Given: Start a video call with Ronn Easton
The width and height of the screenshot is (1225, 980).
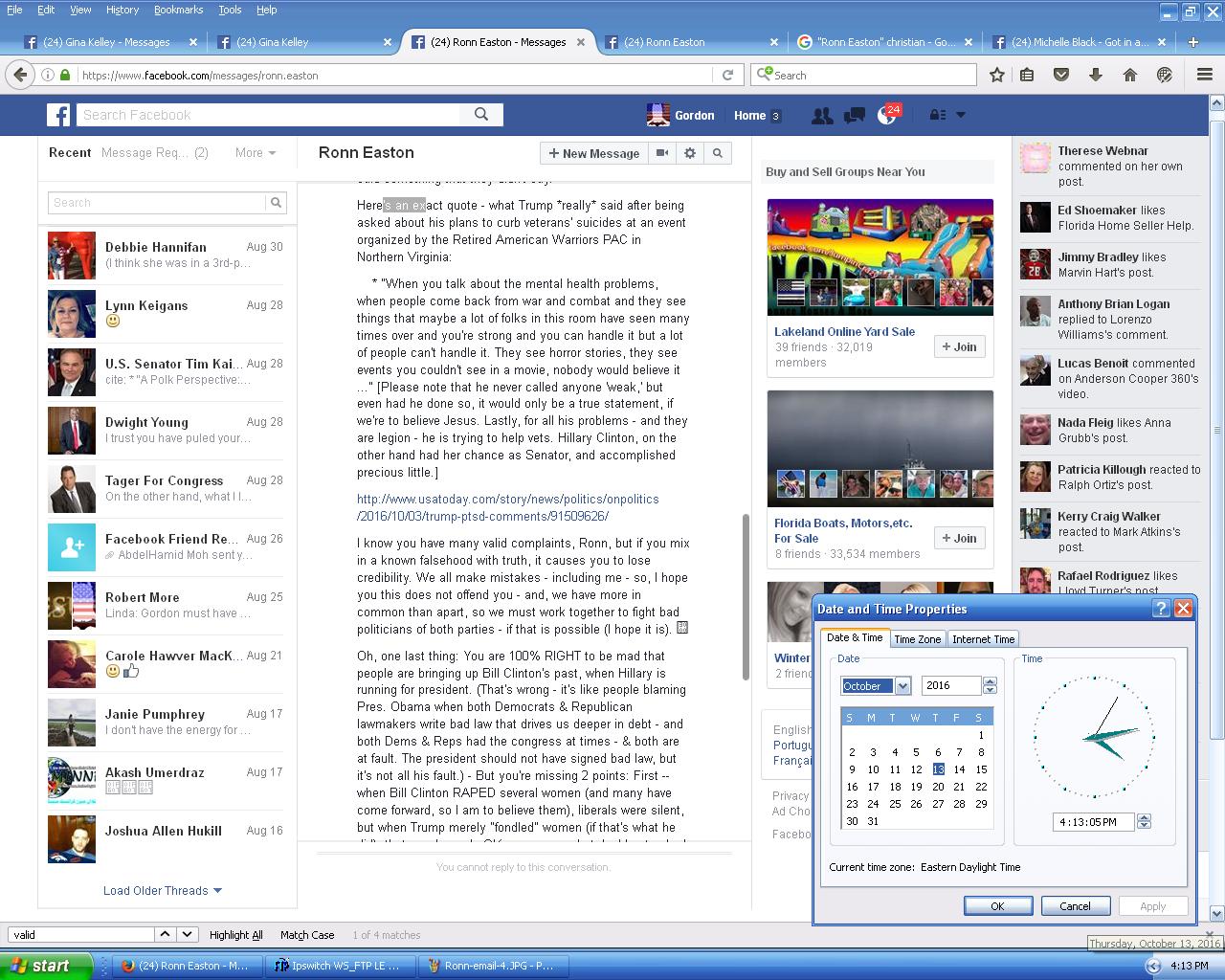Looking at the screenshot, I should tap(661, 153).
